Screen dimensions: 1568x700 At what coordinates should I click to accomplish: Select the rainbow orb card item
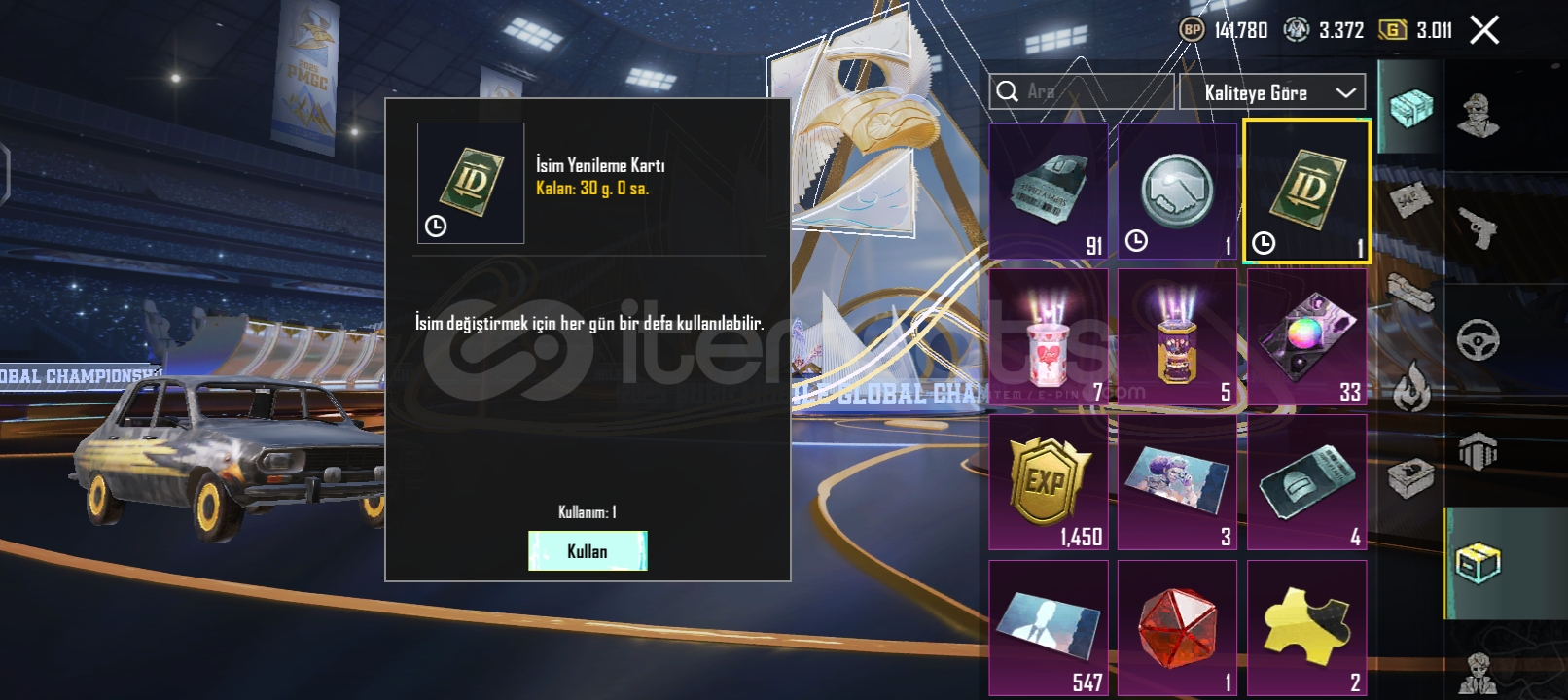tap(1306, 337)
